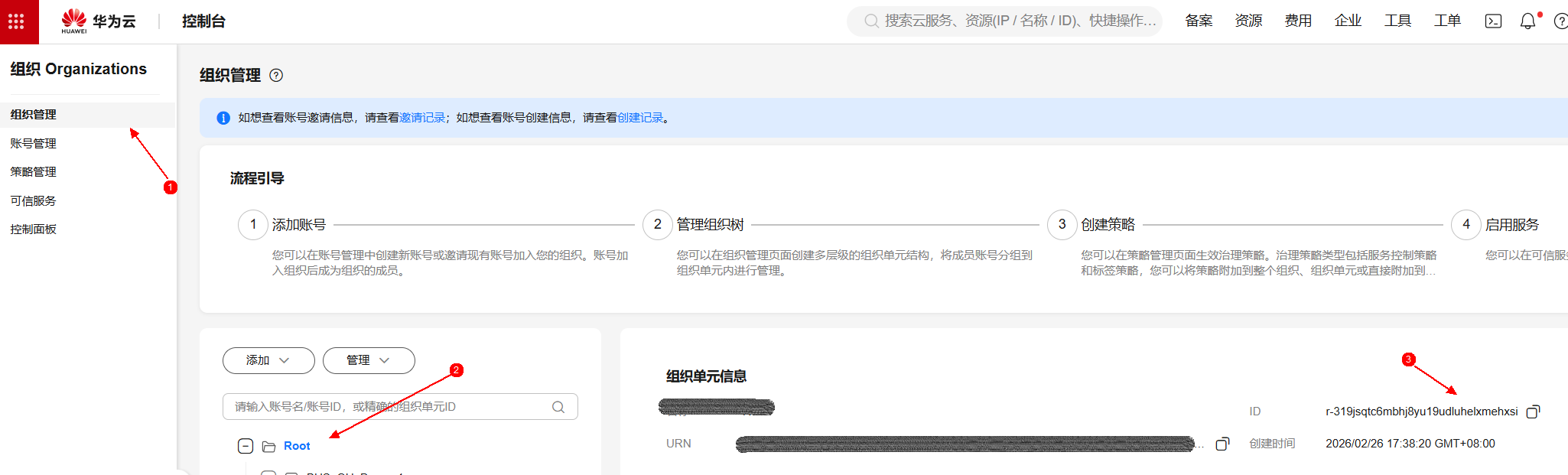The height and width of the screenshot is (475, 1568).
Task: Click step 2 管理组织树 circle
Action: point(658,225)
